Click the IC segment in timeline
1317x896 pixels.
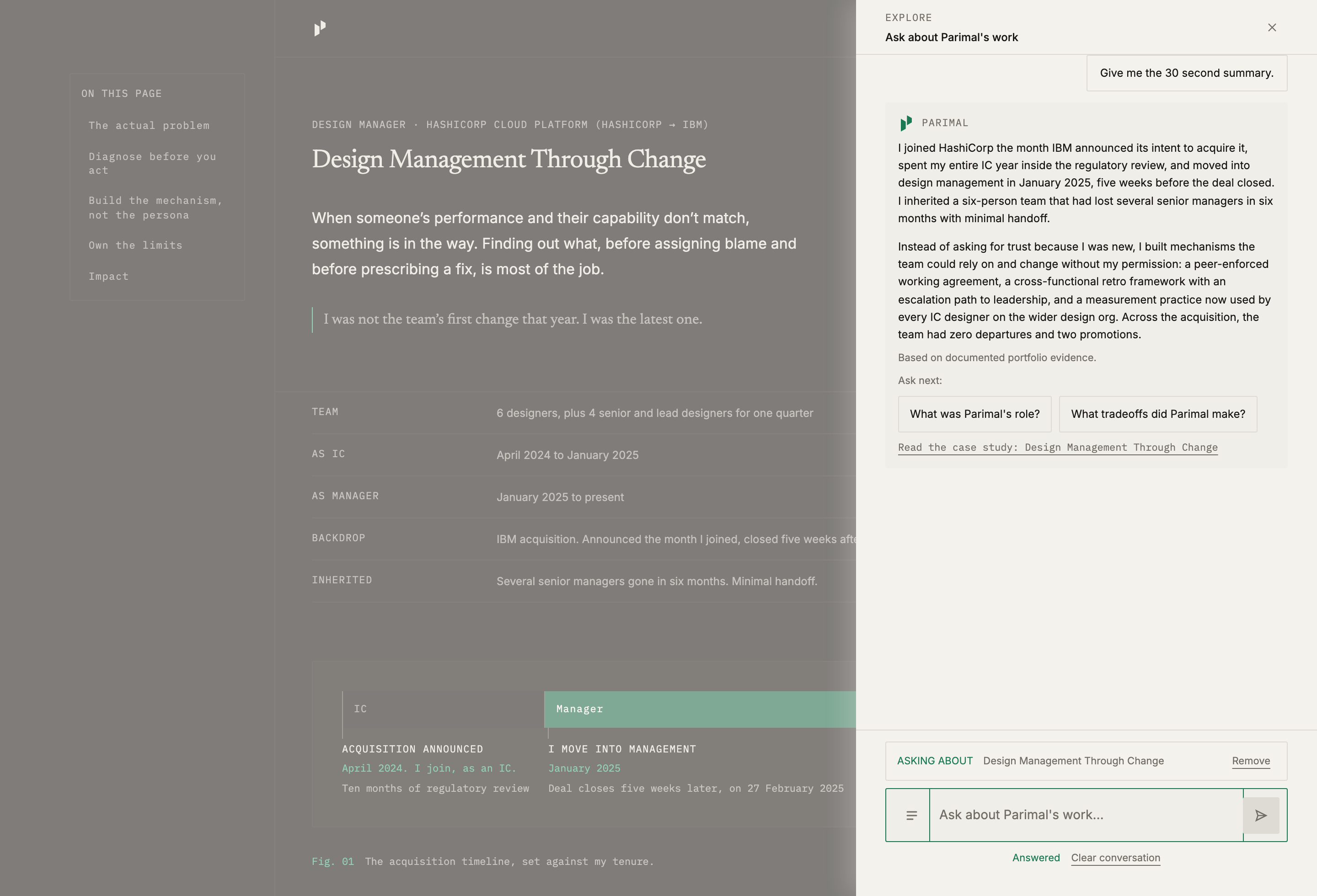[443, 709]
